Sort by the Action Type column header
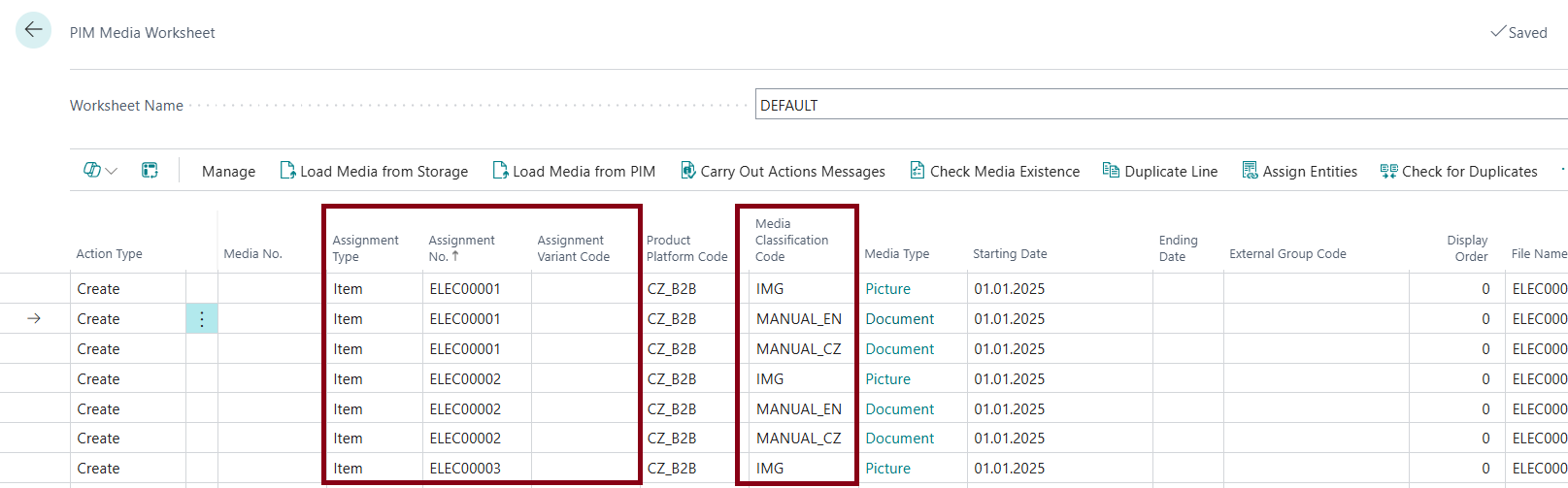 coord(110,254)
